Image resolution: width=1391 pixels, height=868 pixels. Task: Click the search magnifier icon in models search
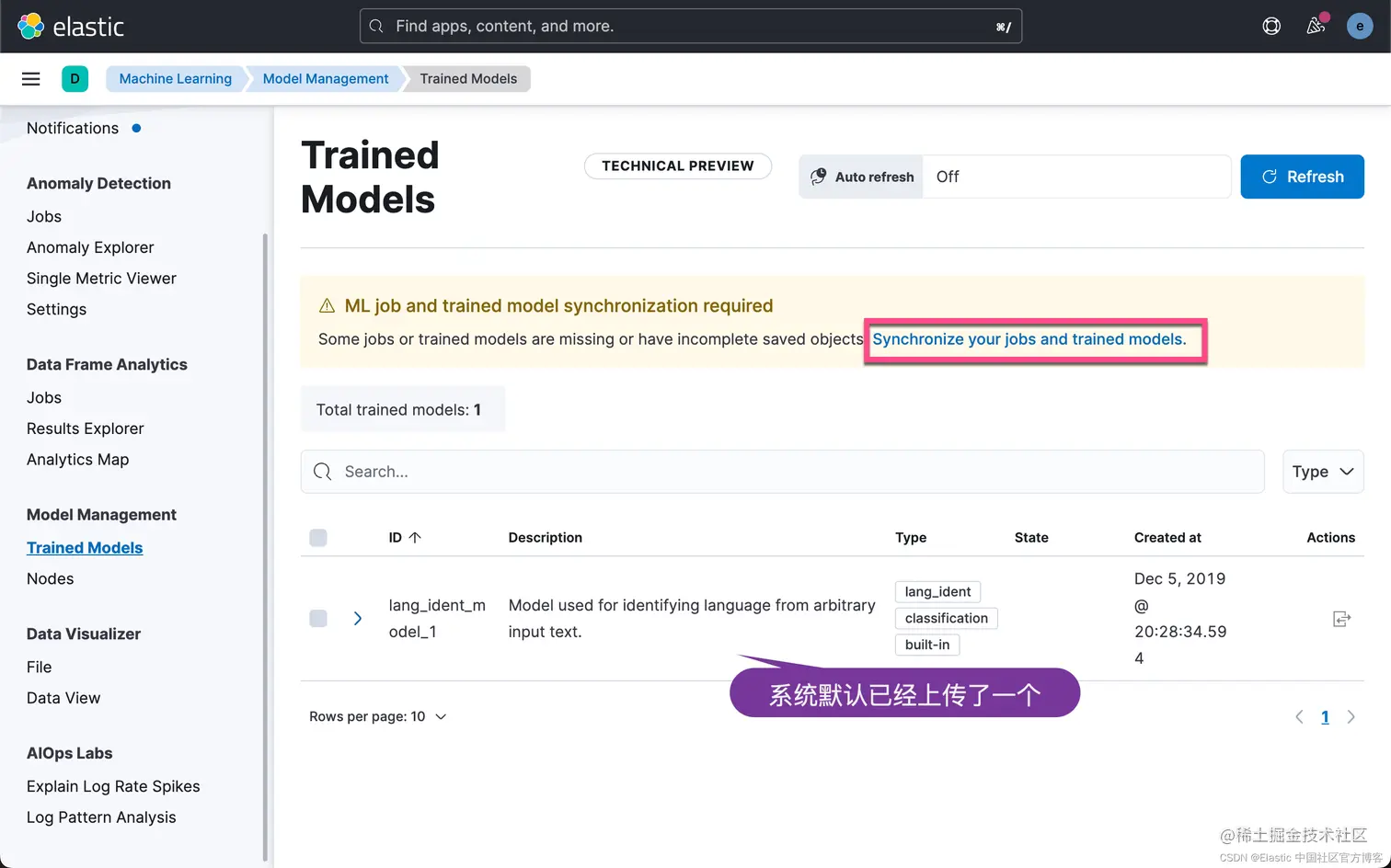point(322,472)
